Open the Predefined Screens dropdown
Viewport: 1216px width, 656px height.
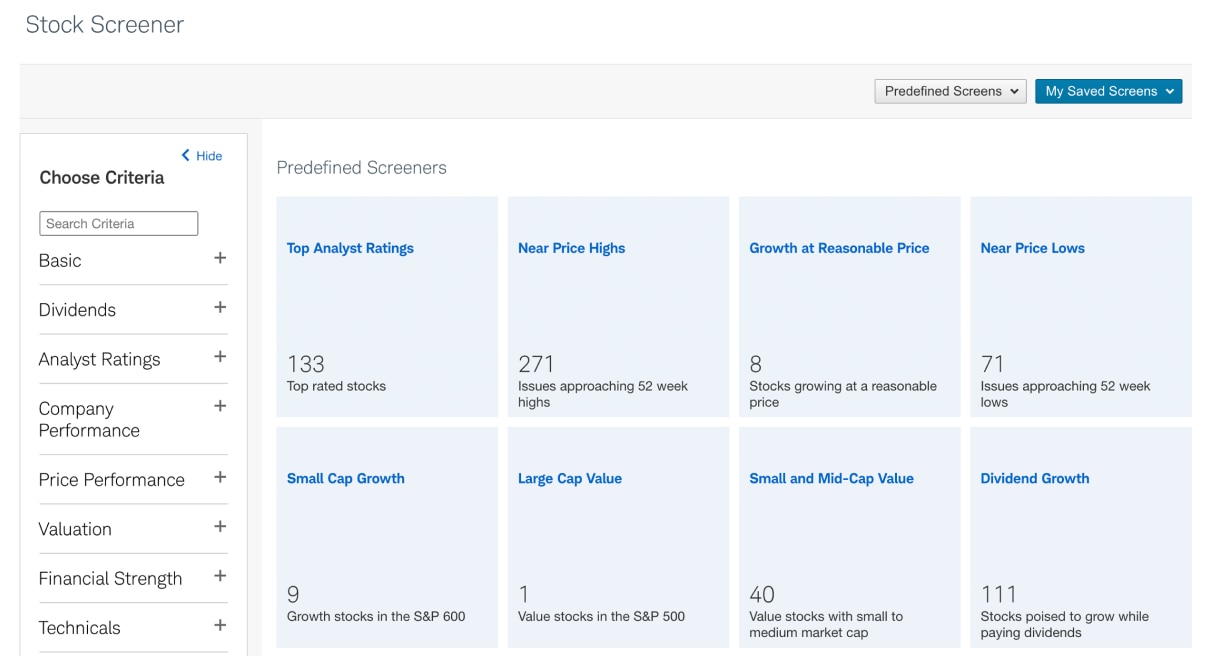pyautogui.click(x=949, y=90)
